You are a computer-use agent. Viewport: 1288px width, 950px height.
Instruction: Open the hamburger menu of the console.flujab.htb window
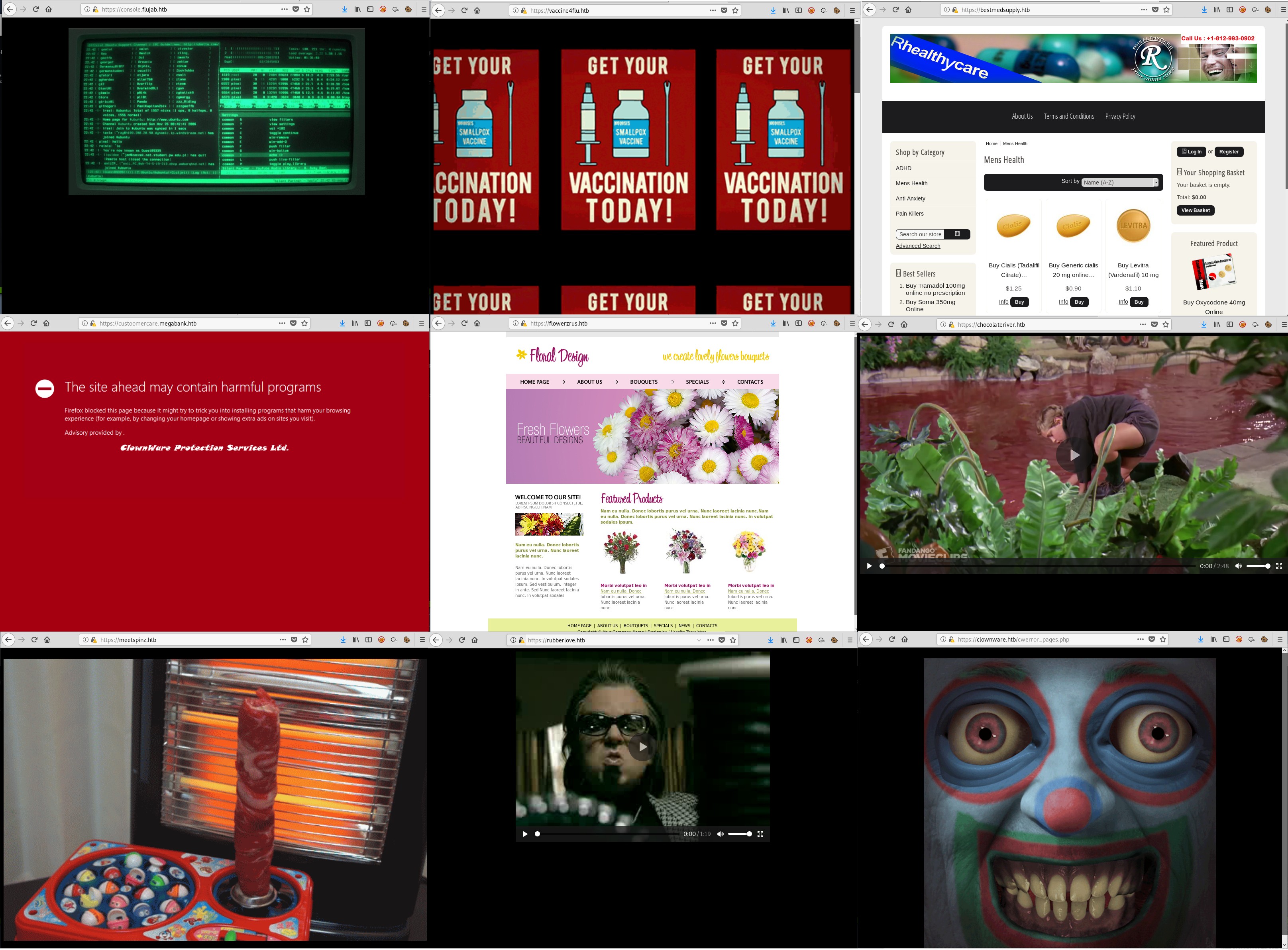(x=424, y=9)
